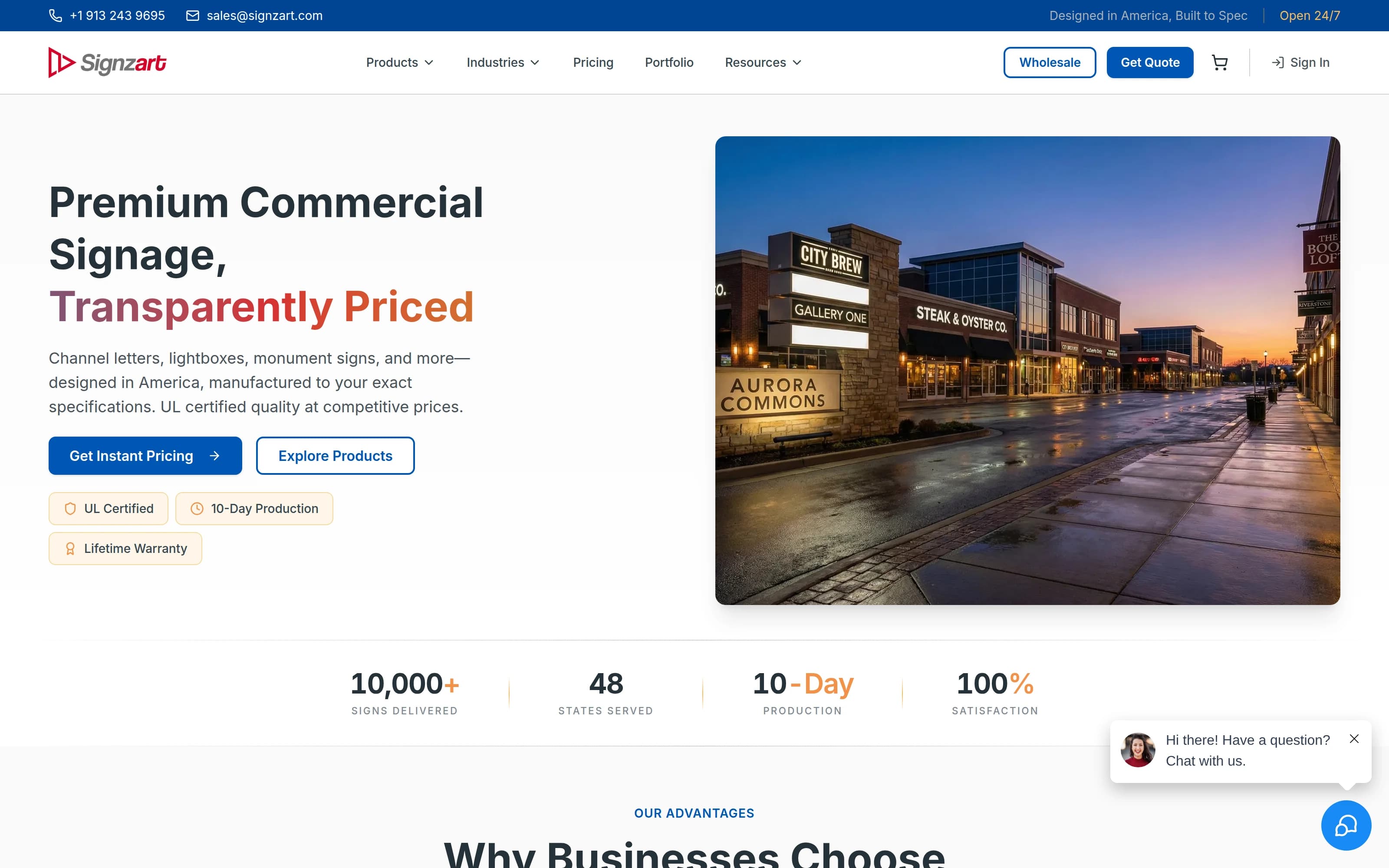Open the chat support bubble icon

tap(1346, 825)
